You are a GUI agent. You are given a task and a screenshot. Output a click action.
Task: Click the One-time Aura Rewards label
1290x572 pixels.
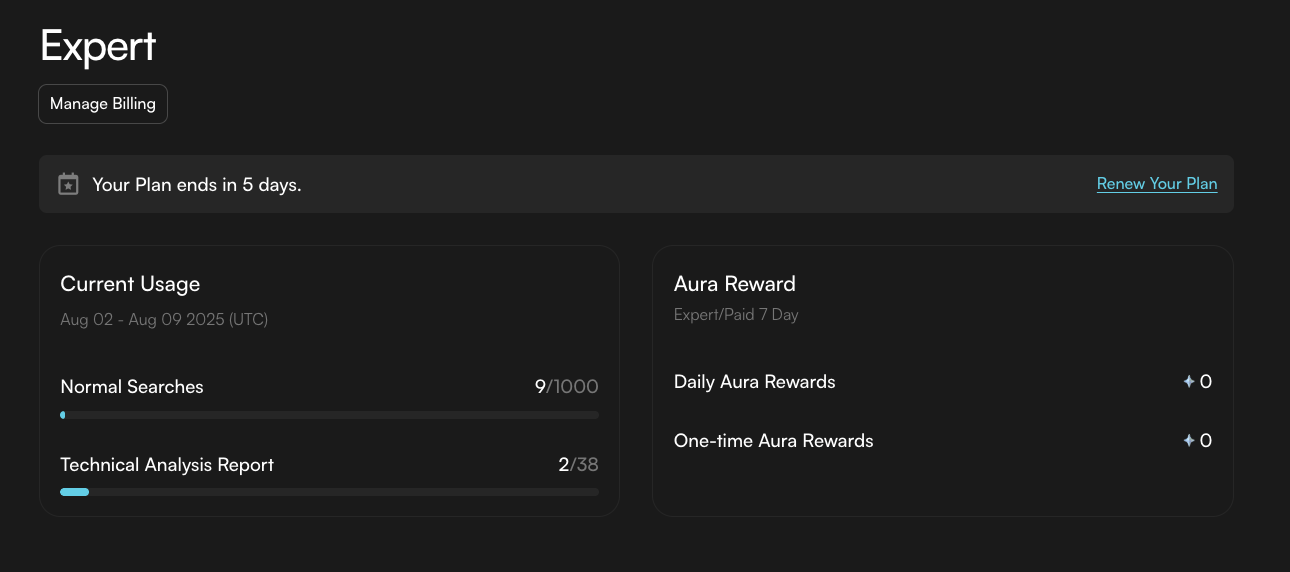point(774,441)
